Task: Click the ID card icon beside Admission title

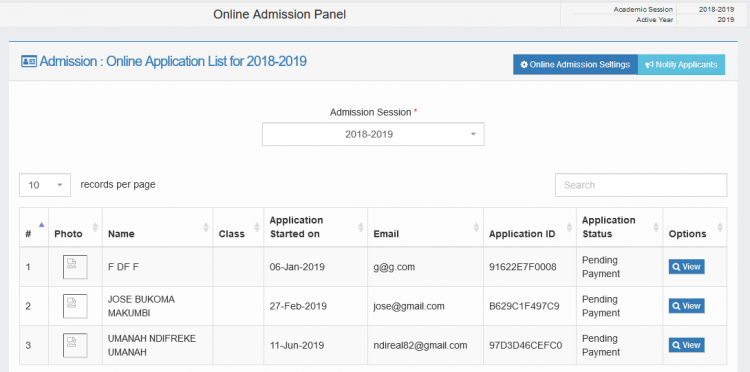Action: point(29,62)
